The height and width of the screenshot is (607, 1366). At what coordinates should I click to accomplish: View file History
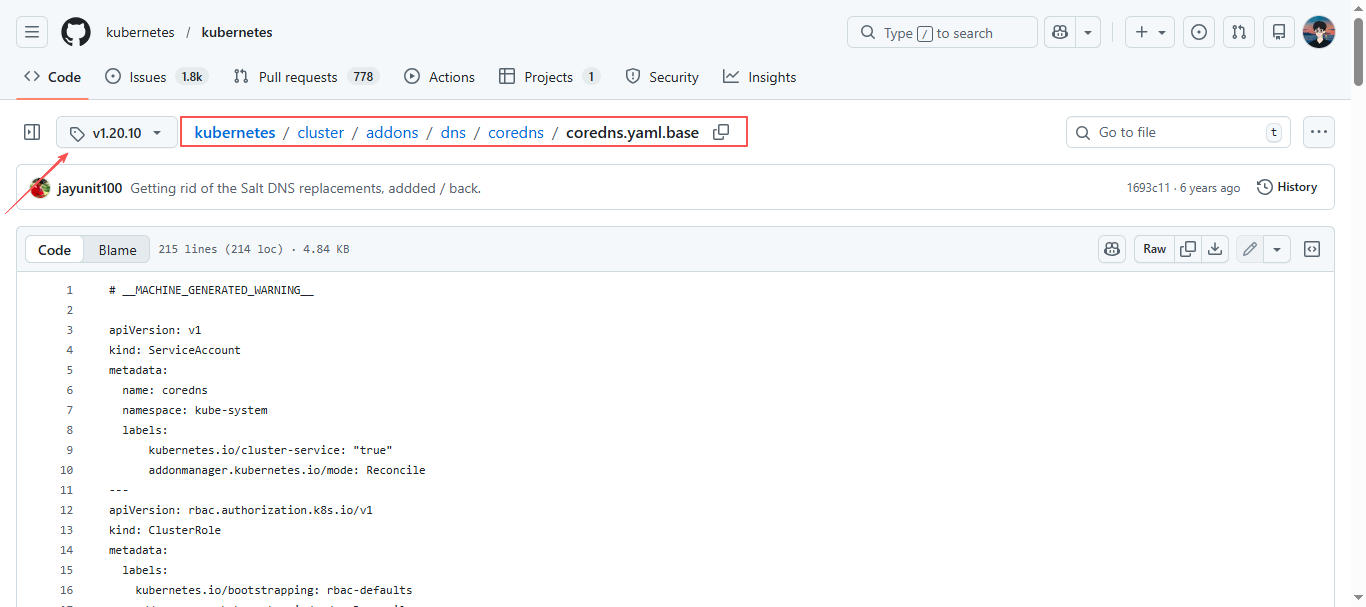[1287, 187]
